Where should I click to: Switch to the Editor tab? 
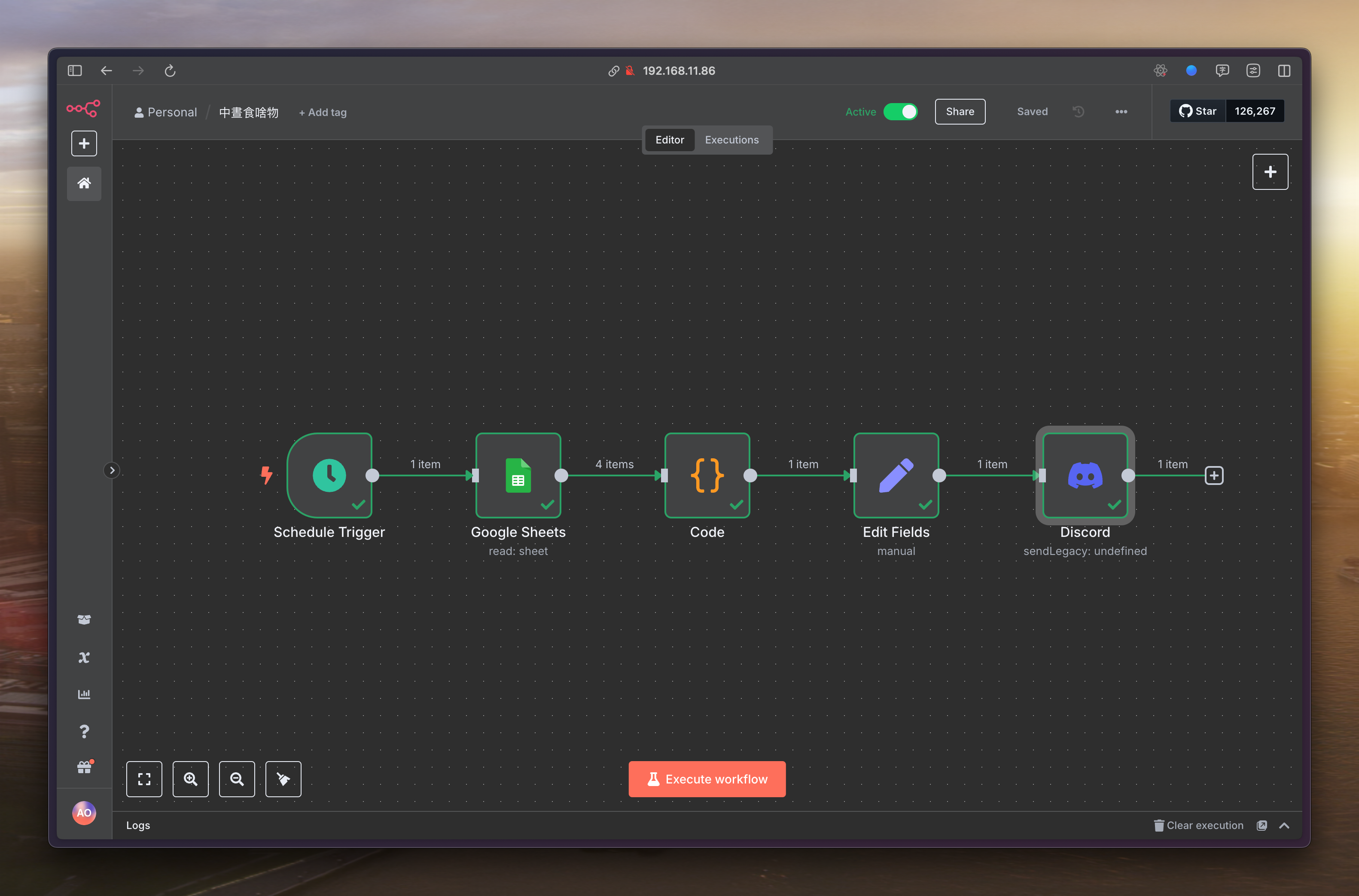(670, 140)
